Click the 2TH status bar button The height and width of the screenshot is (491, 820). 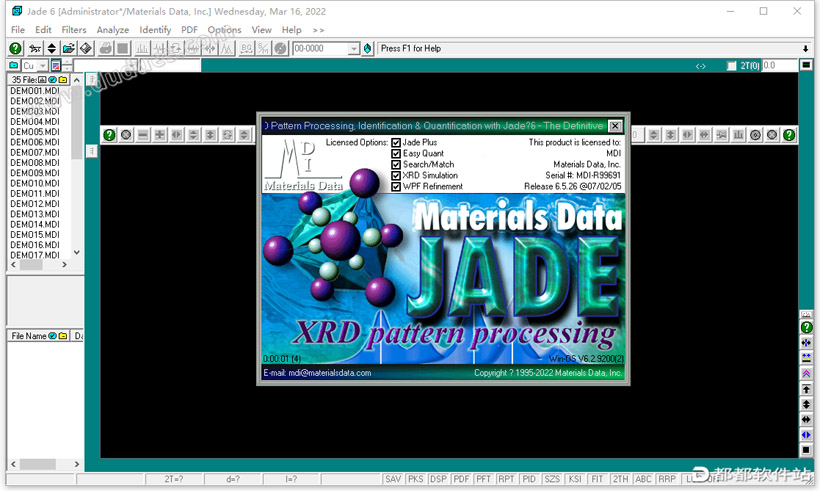coord(620,479)
